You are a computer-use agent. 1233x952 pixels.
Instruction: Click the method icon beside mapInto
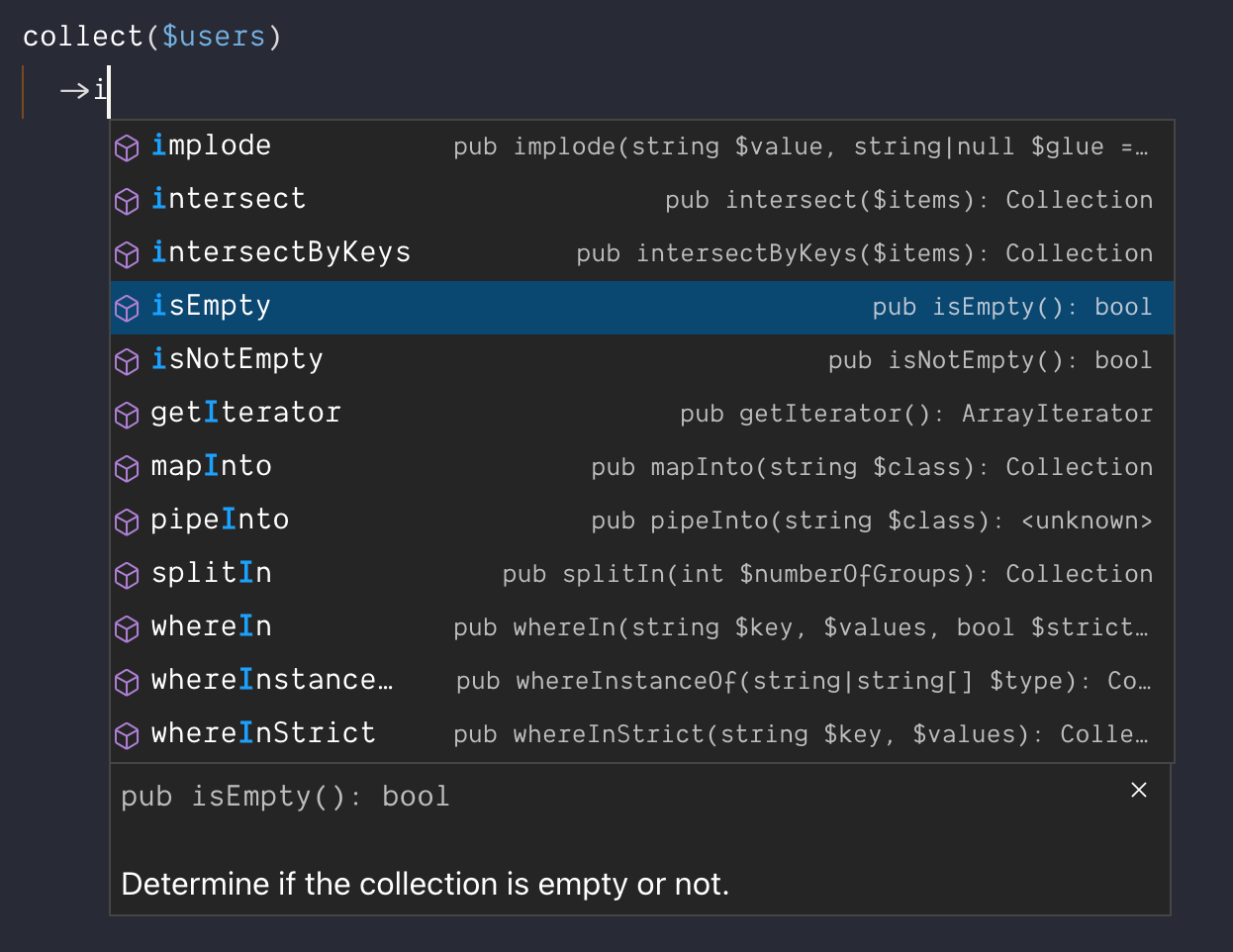tap(127, 469)
